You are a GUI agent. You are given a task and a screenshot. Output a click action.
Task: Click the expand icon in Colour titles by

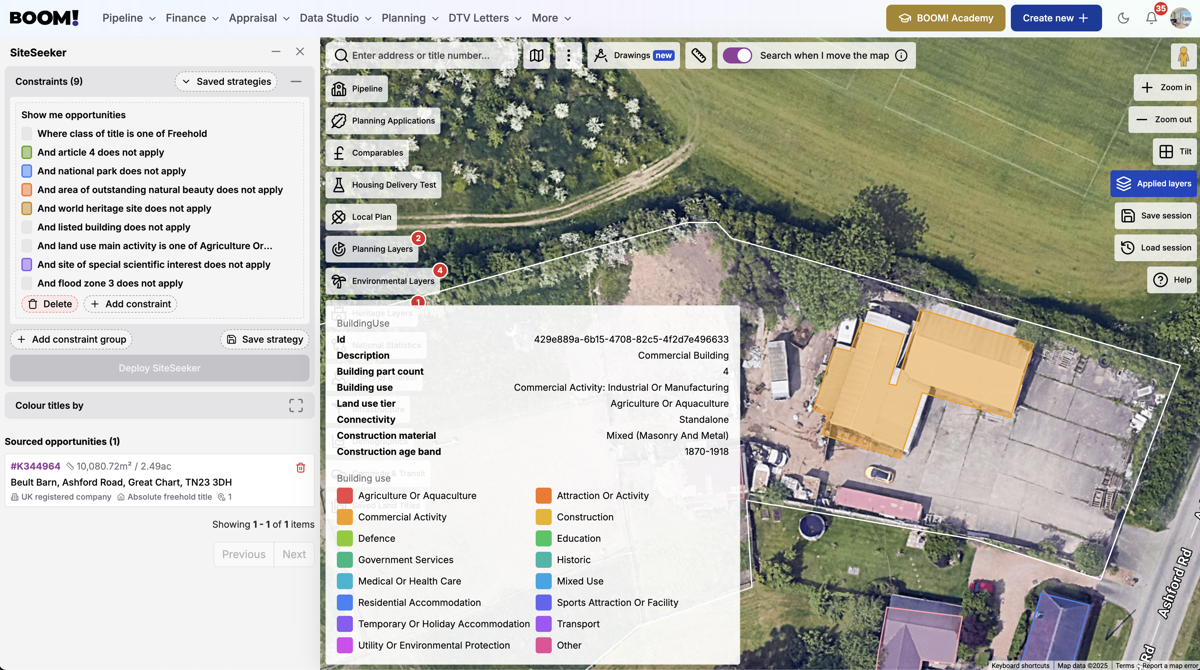coord(296,406)
